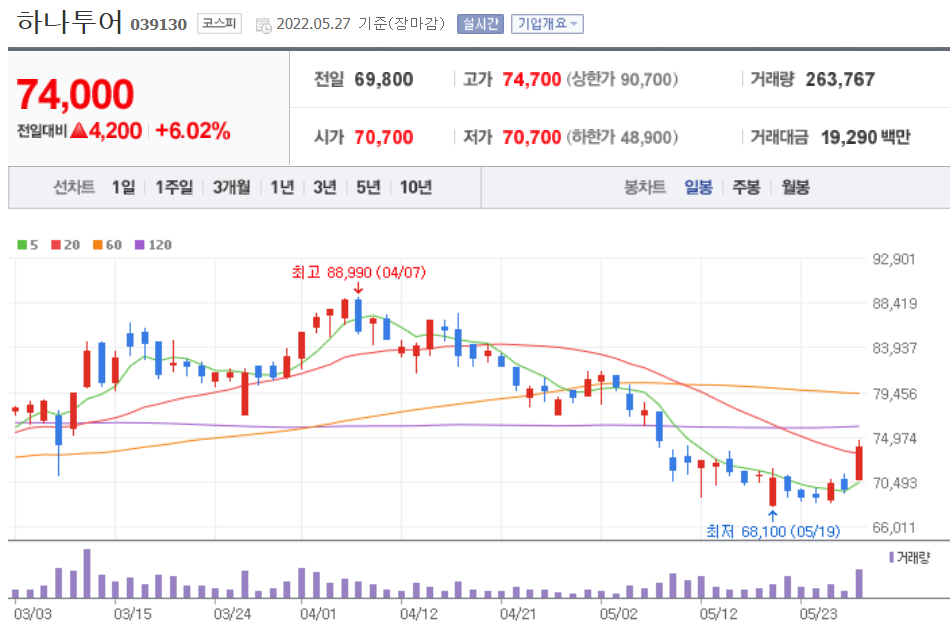The height and width of the screenshot is (627, 950).
Task: Click the 하한가 48,900 text
Action: [x=622, y=138]
